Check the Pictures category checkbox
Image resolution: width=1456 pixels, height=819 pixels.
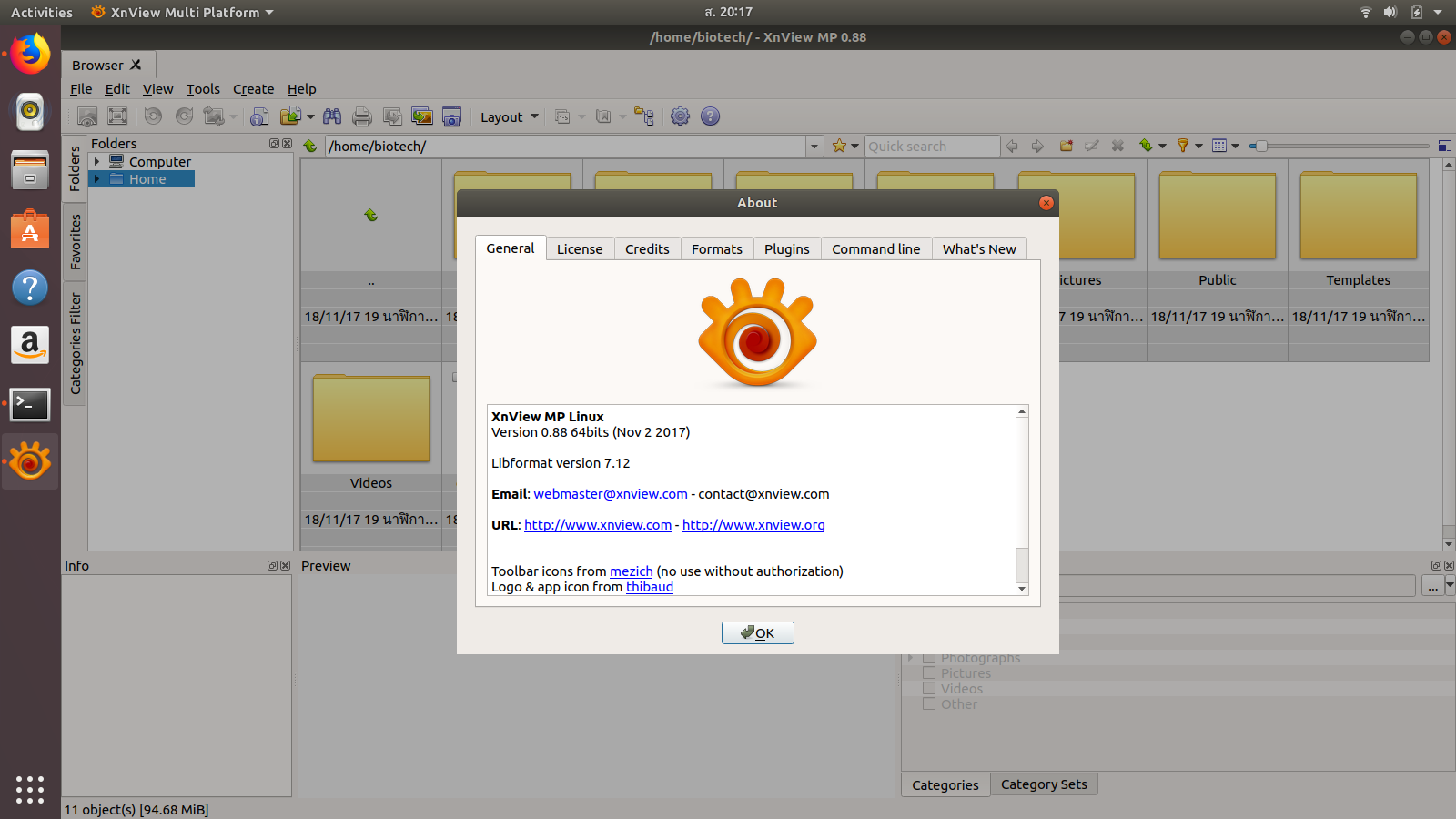tap(929, 673)
